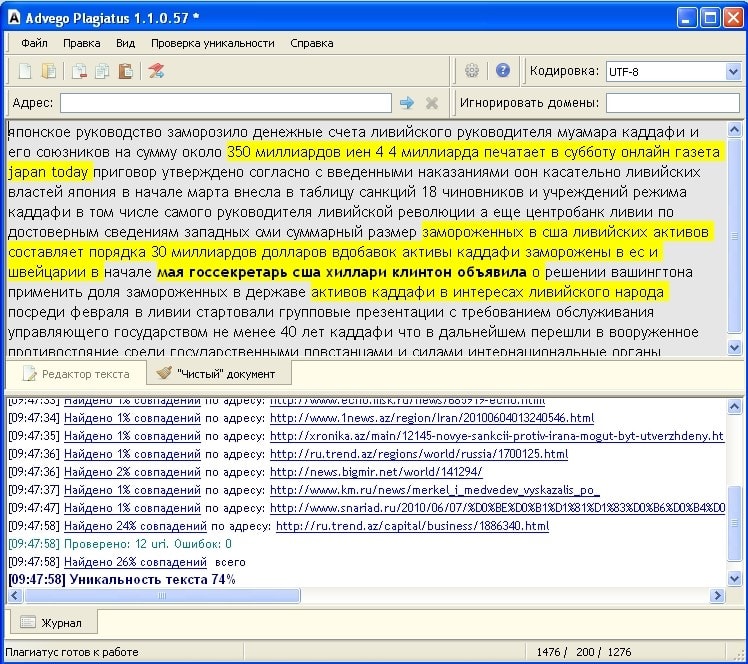Image resolution: width=748 pixels, height=664 pixels.
Task: Click the Paste clipboard toolbar icon
Action: pyautogui.click(x=125, y=71)
